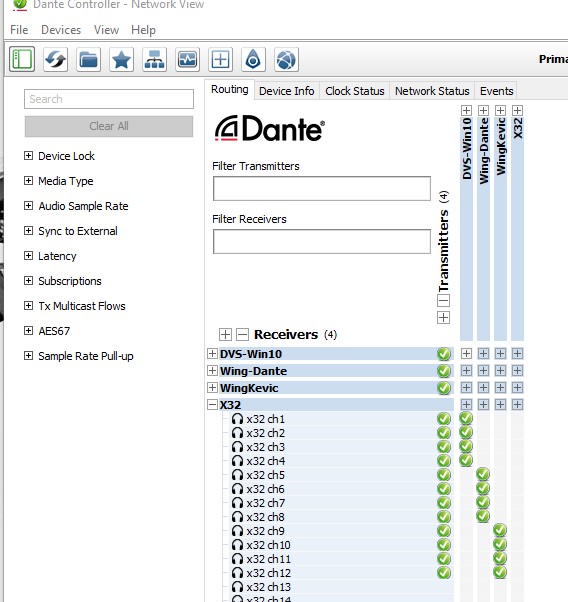
Task: Open the View menu
Action: 106,30
